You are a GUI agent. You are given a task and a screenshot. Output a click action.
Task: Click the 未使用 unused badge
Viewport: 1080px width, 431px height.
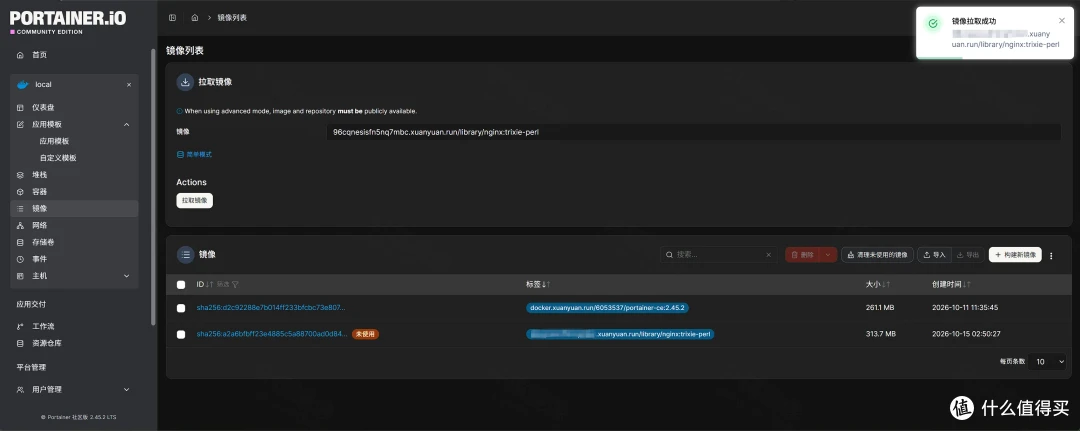click(x=366, y=335)
